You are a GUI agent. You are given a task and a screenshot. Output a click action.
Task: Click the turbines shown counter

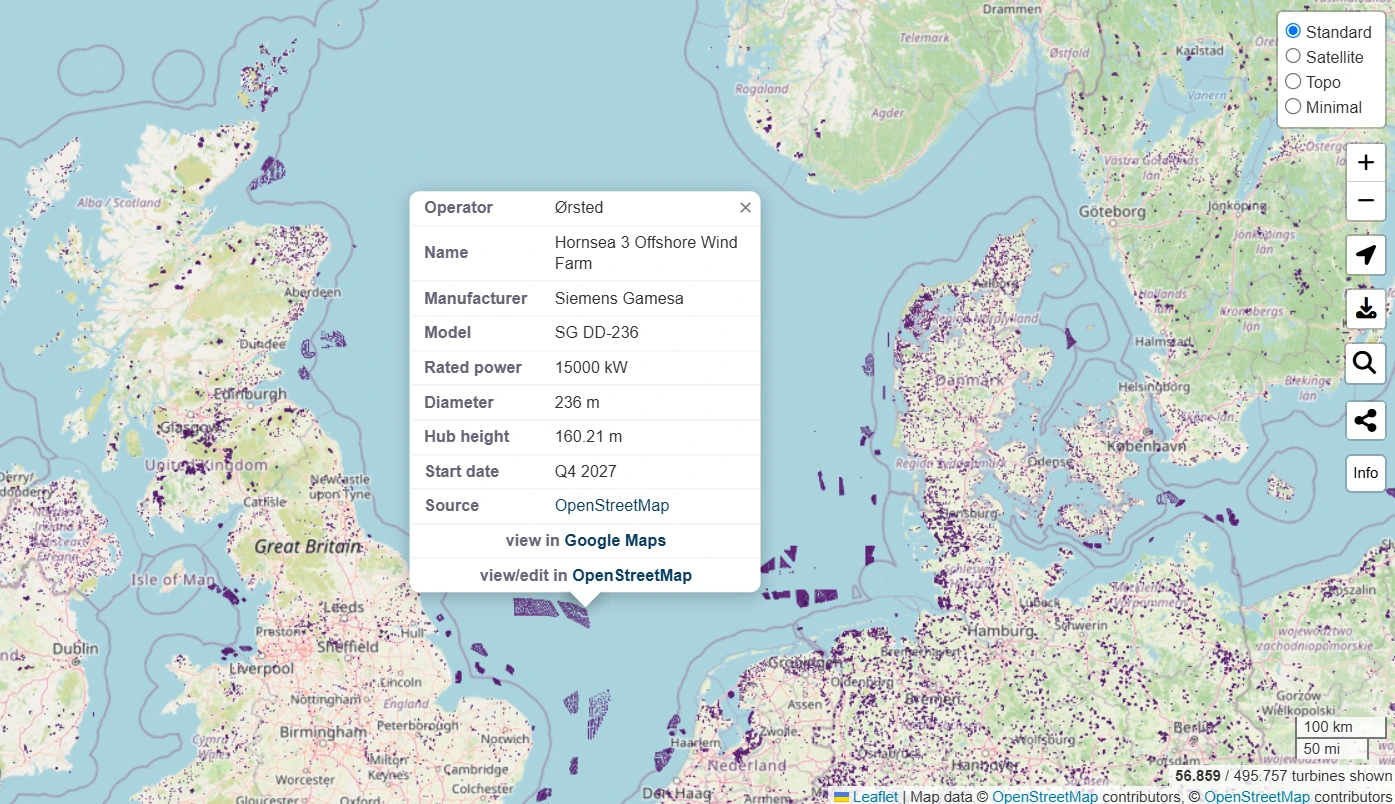1284,776
